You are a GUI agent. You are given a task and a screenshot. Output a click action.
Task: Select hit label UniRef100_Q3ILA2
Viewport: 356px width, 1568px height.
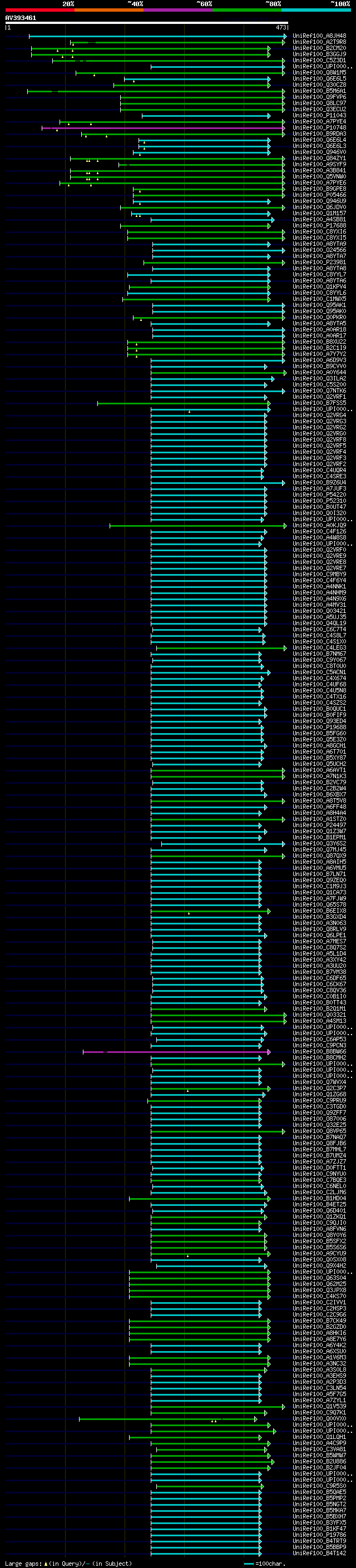[x=319, y=379]
